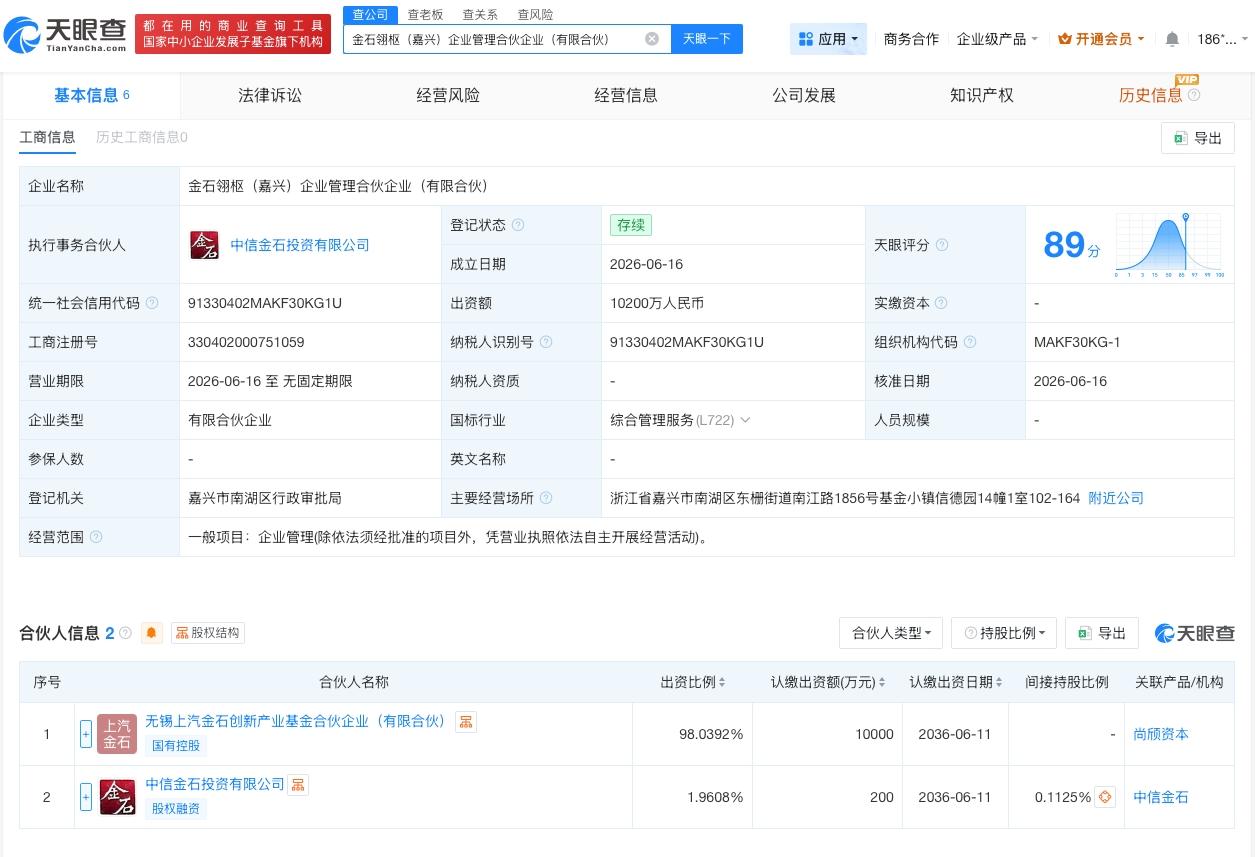Open the Tianyancha logo homepage
The width and height of the screenshot is (1255, 857).
(x=66, y=33)
